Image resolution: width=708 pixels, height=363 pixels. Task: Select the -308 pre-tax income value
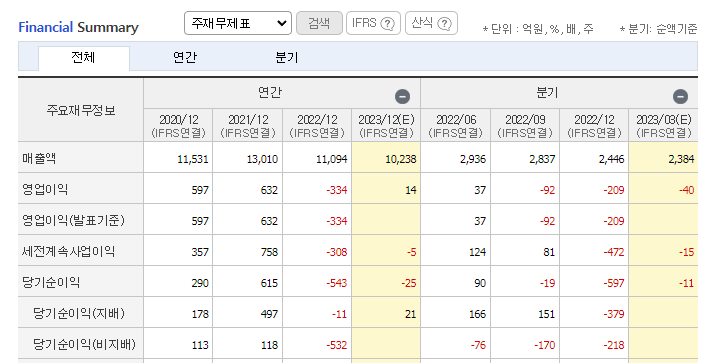pos(337,252)
